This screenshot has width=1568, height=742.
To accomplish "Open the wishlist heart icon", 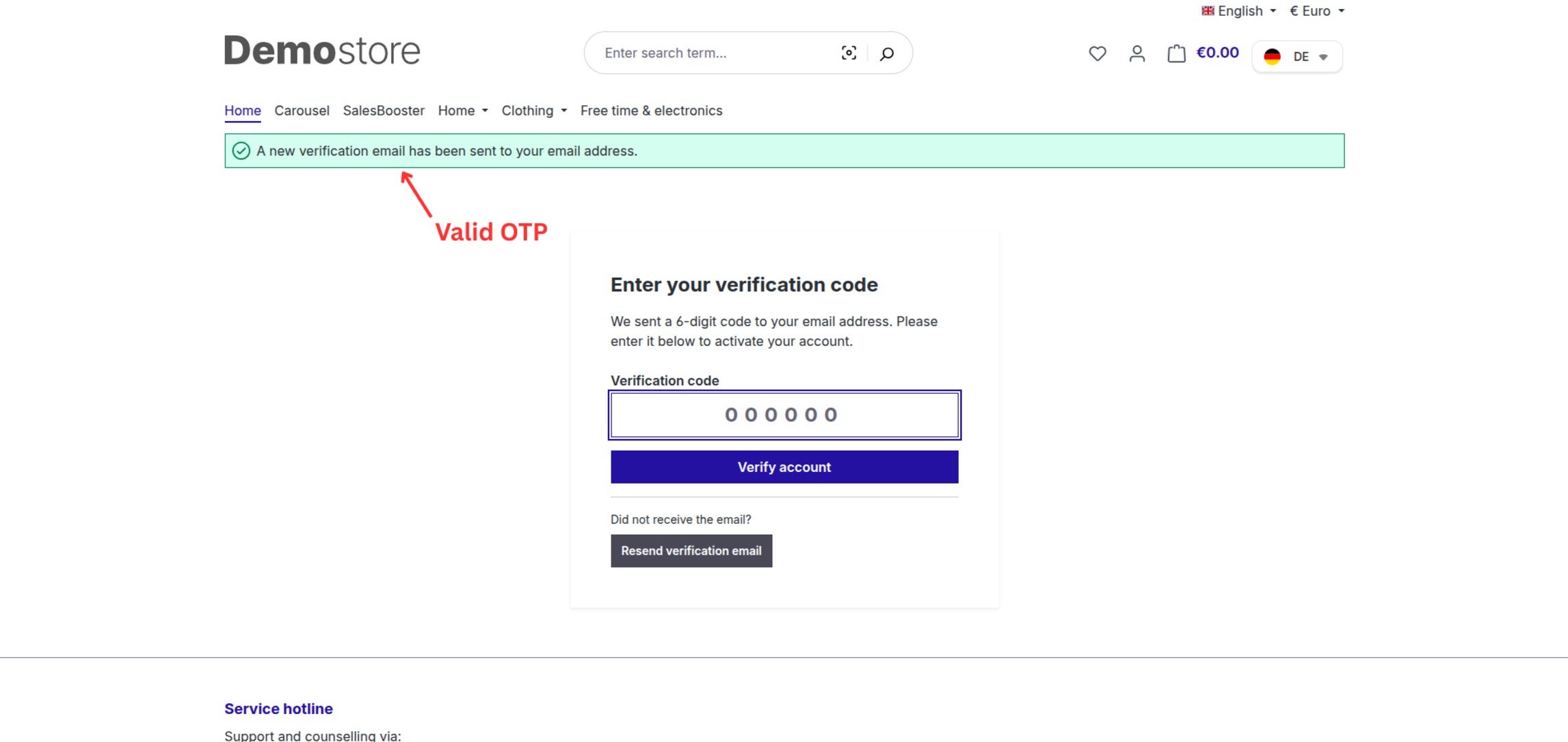I will (x=1098, y=53).
